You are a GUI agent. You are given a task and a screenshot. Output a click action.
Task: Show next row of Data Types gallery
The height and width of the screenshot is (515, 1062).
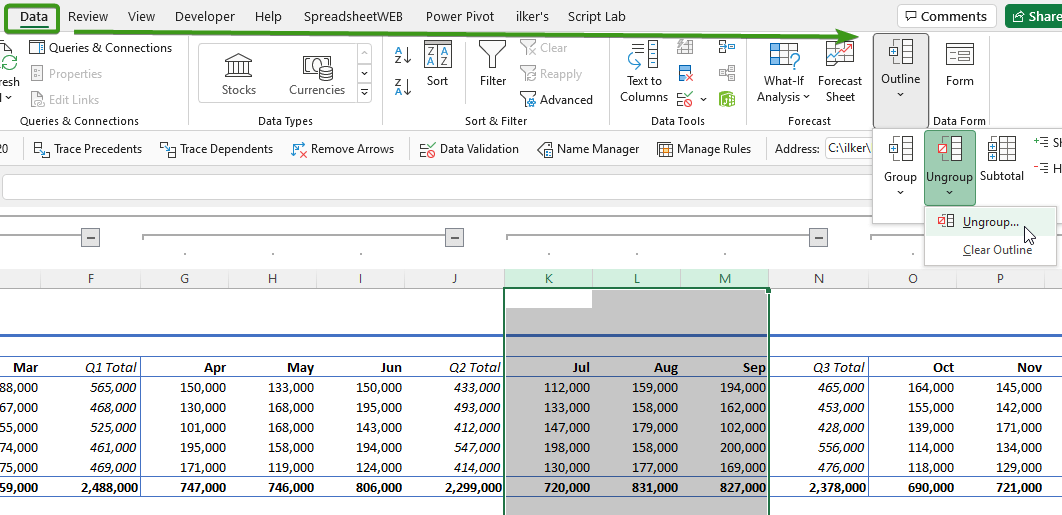[x=364, y=73]
